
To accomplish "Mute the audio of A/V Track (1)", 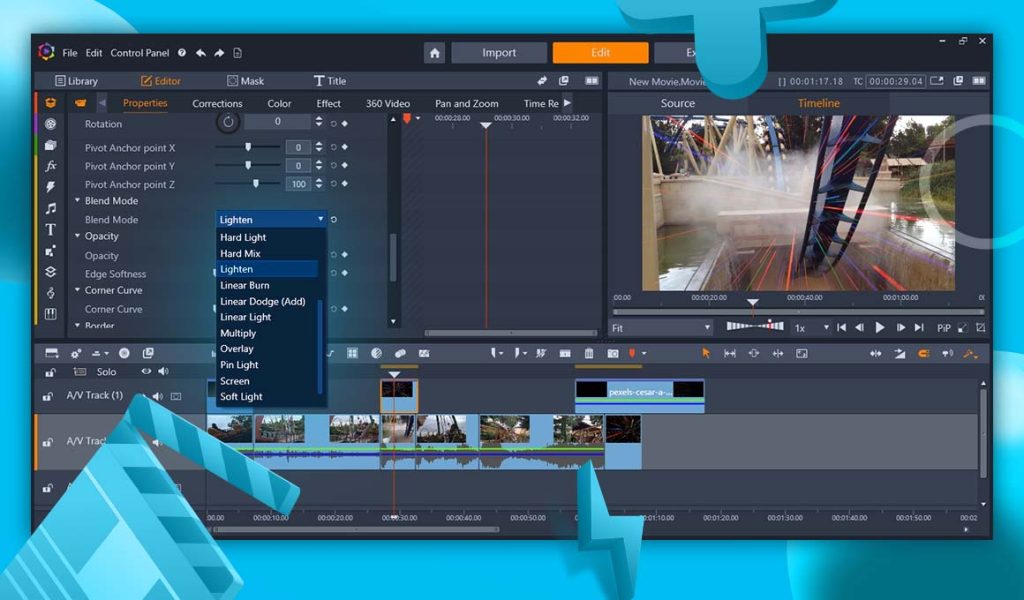I will pos(157,396).
